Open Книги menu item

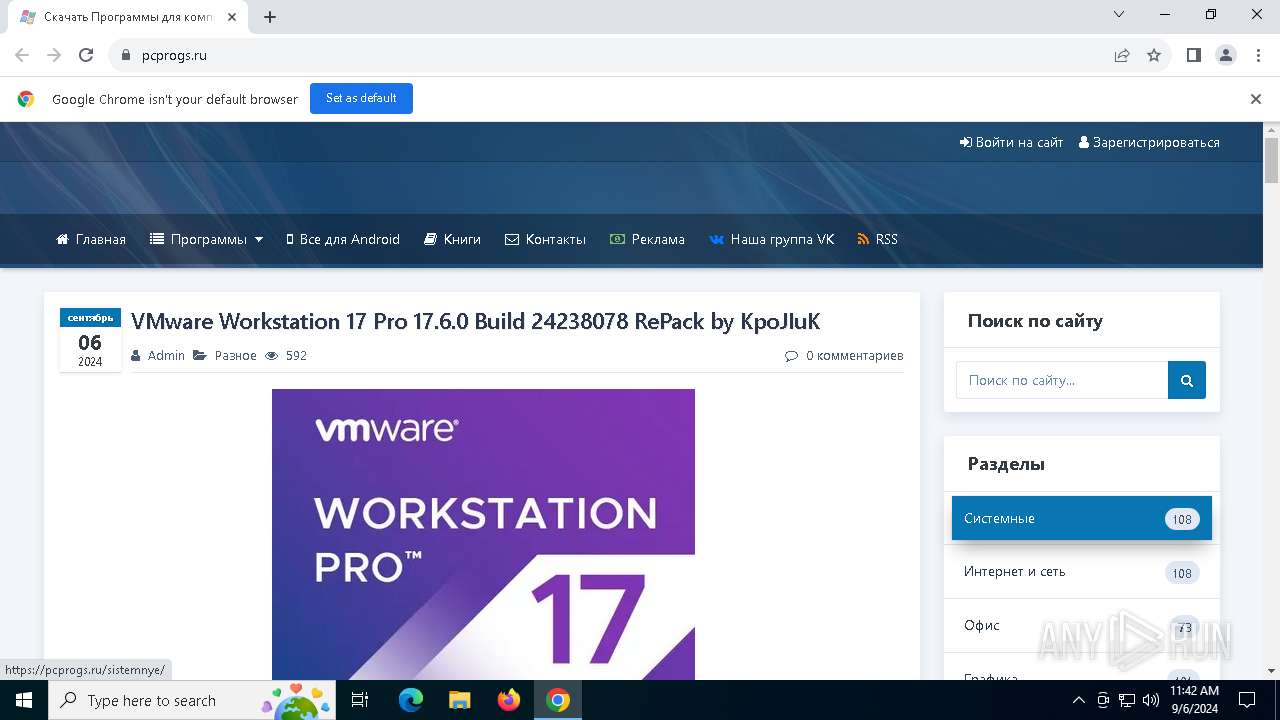[453, 239]
